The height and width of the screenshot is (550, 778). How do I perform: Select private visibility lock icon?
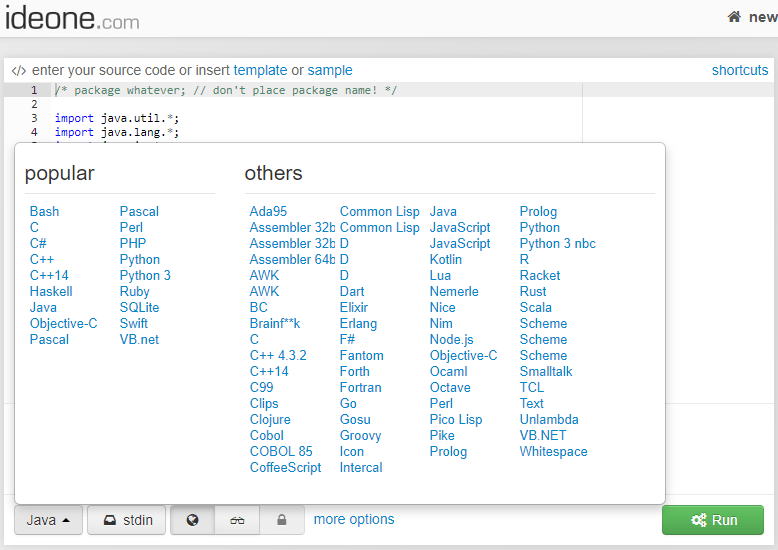click(x=282, y=520)
